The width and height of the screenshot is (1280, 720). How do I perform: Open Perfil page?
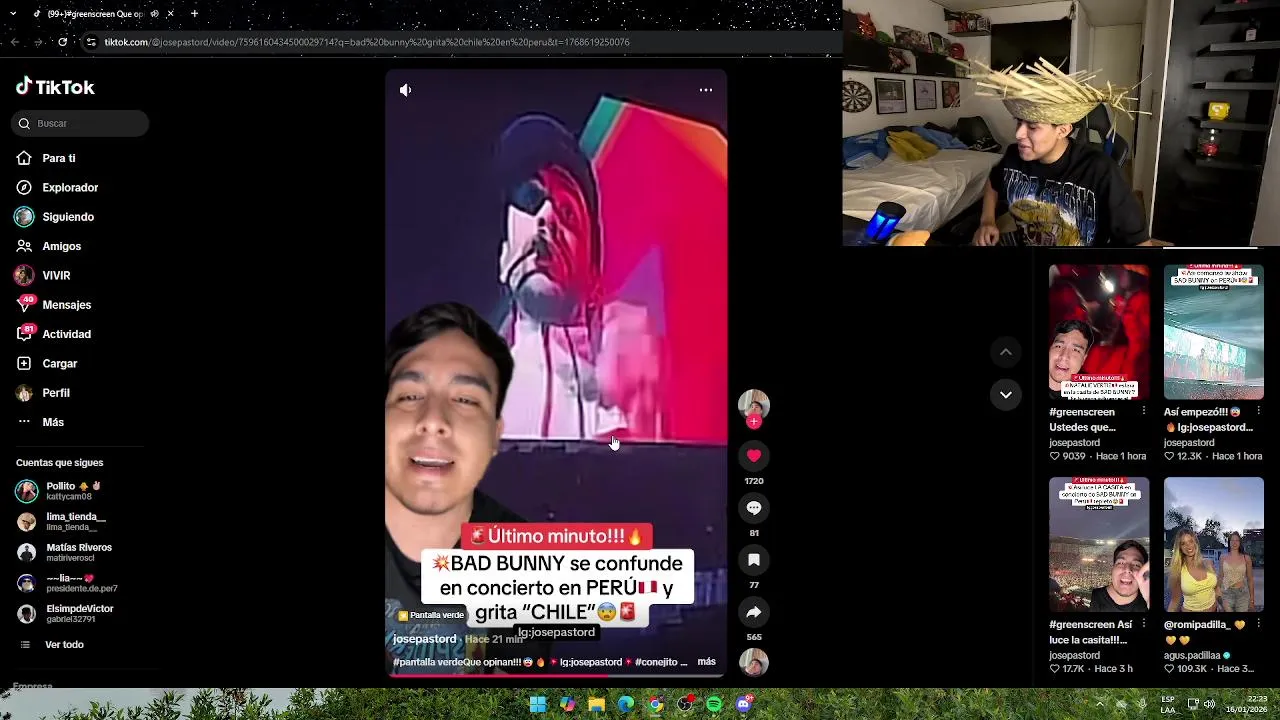click(43, 393)
